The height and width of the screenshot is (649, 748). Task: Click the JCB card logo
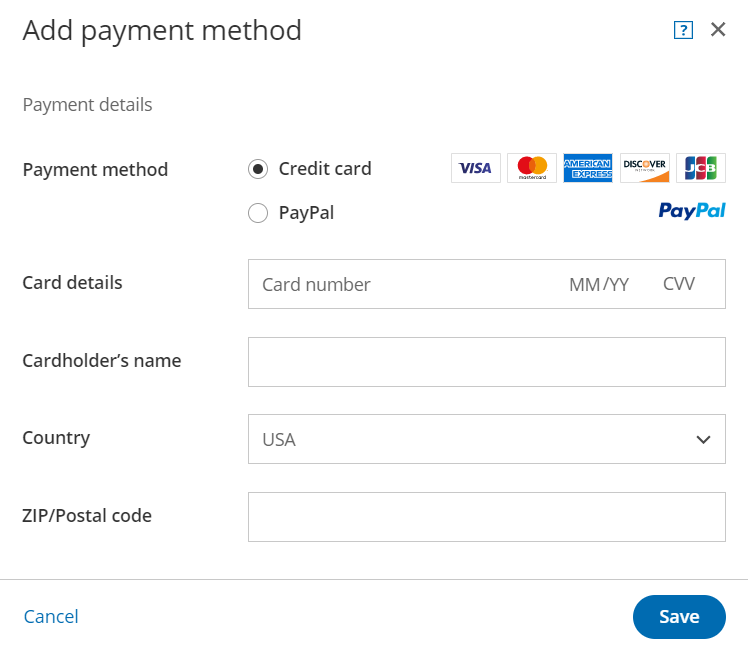tap(701, 168)
